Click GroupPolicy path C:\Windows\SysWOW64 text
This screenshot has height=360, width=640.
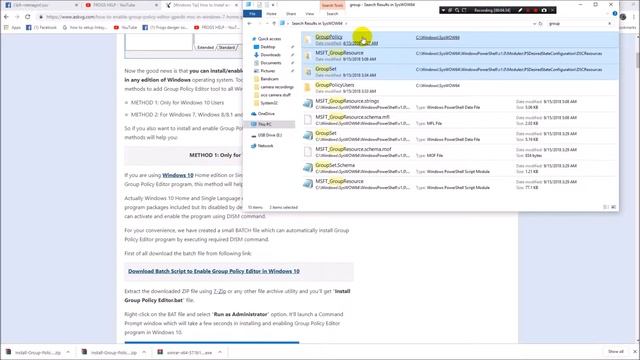(x=438, y=38)
